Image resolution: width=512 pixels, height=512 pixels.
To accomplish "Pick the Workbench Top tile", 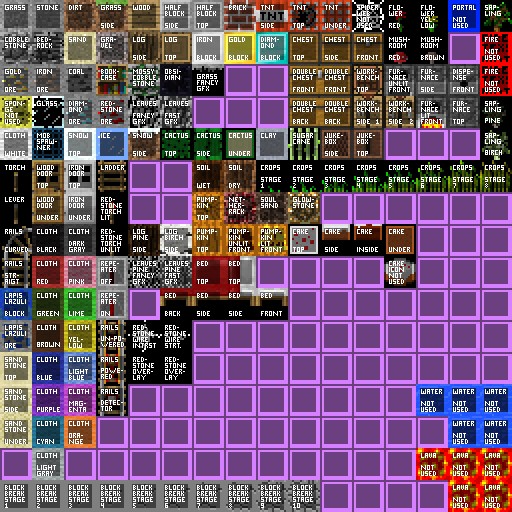I will [x=368, y=80].
